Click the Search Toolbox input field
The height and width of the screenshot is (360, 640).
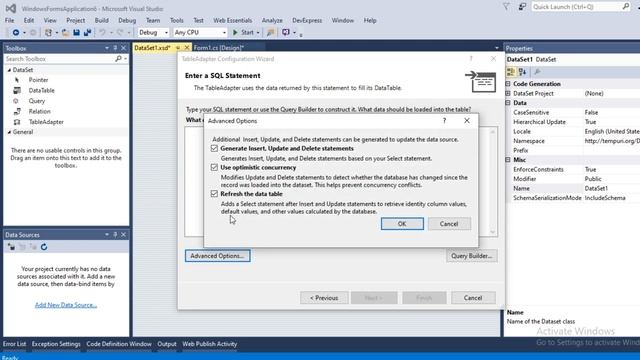pos(59,59)
